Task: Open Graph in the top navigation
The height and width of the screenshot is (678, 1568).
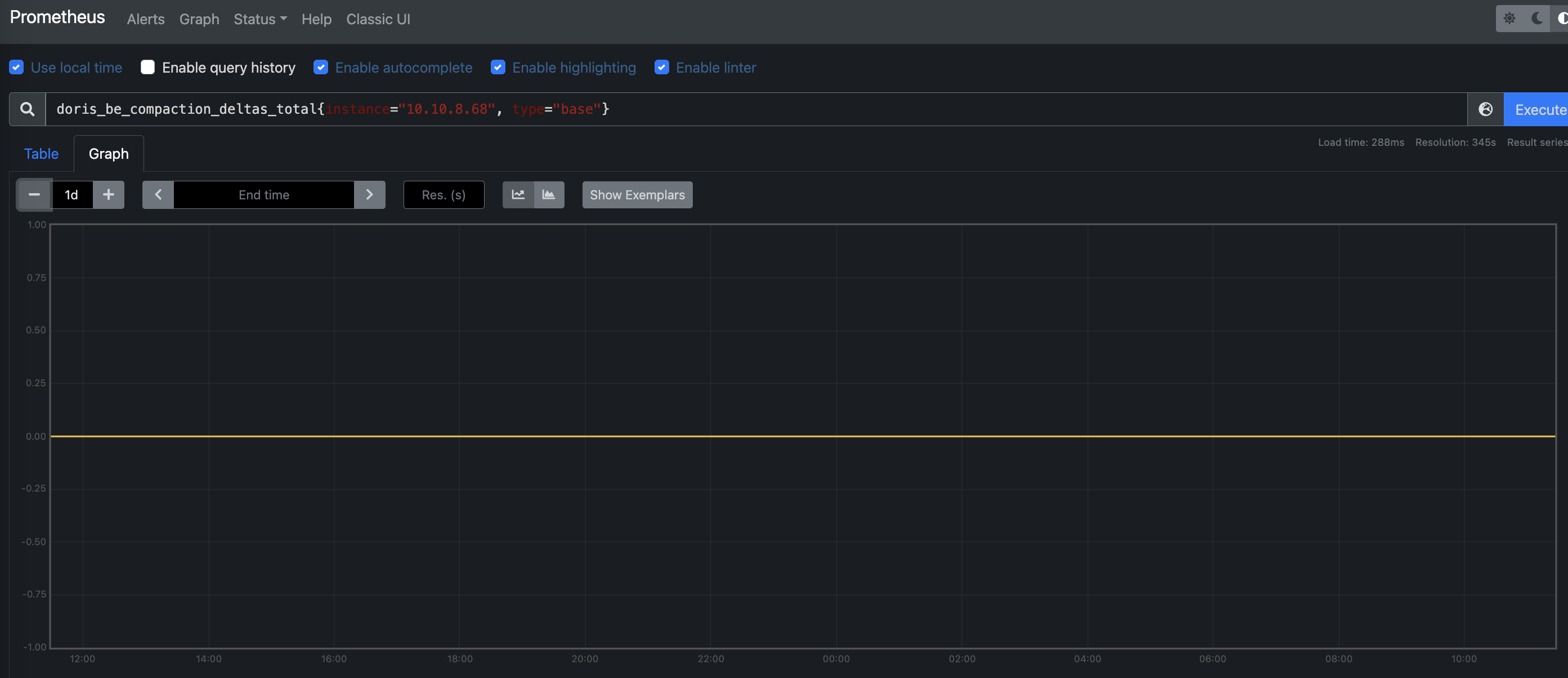Action: [199, 20]
